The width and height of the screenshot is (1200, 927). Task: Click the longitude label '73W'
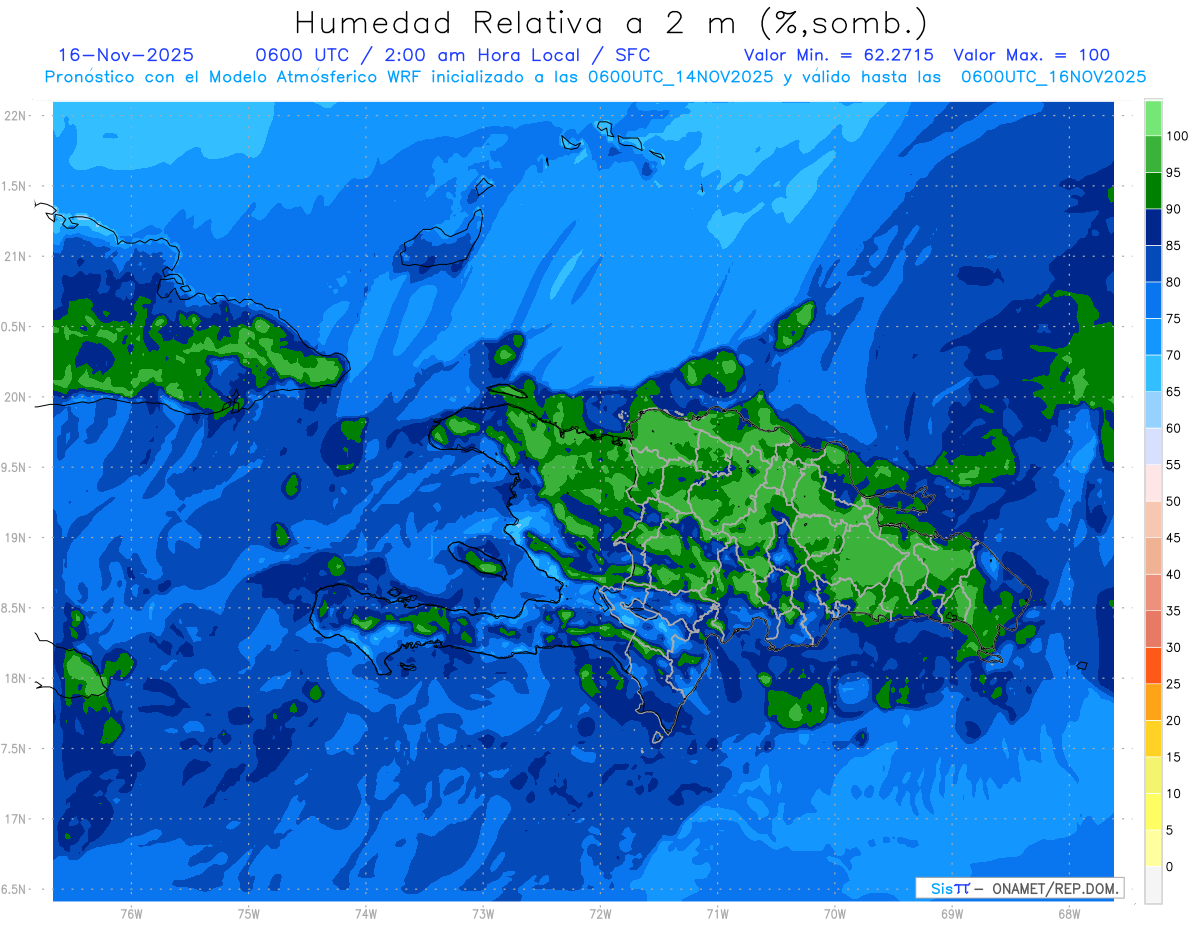tap(483, 913)
